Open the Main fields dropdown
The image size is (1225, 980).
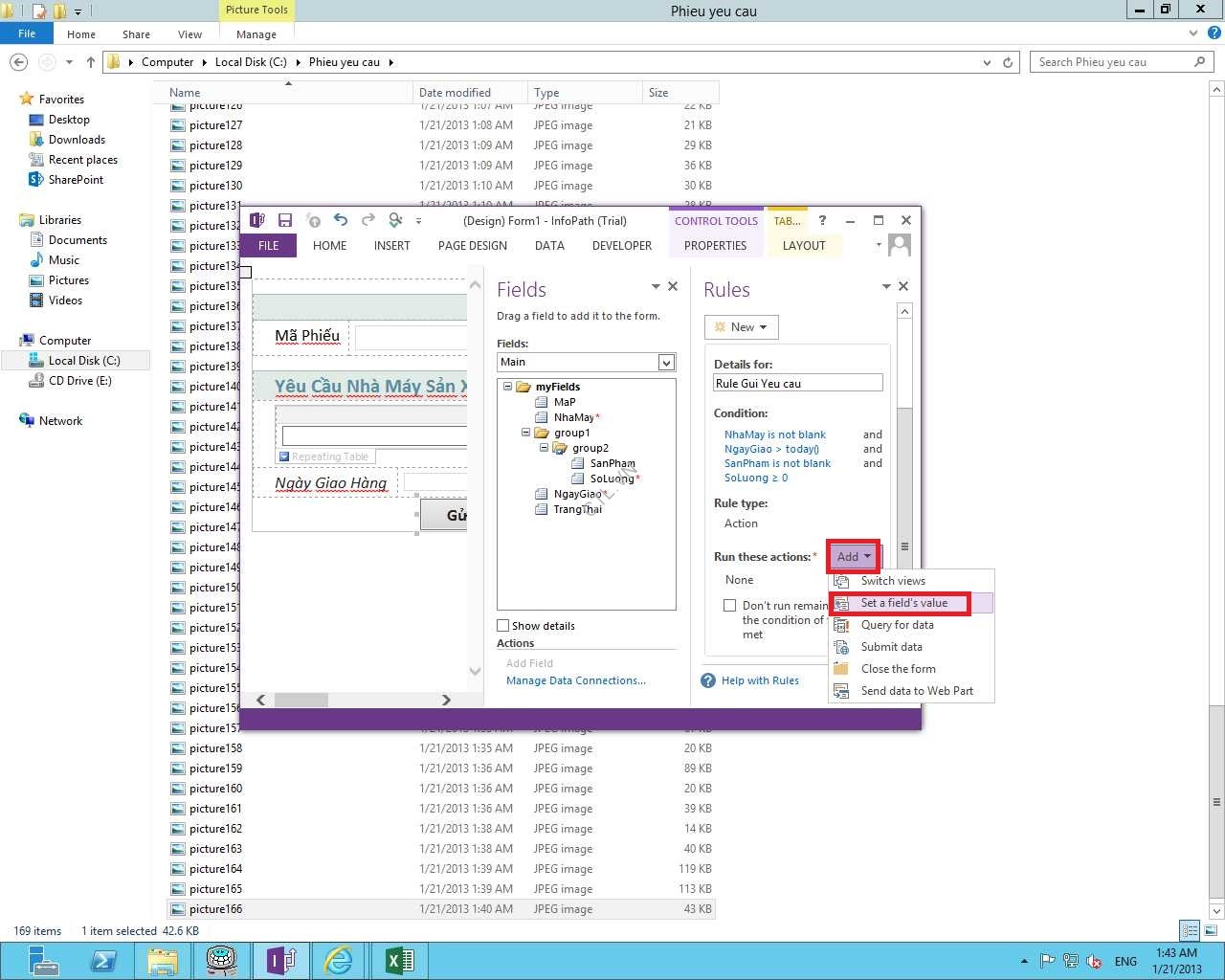(x=666, y=362)
